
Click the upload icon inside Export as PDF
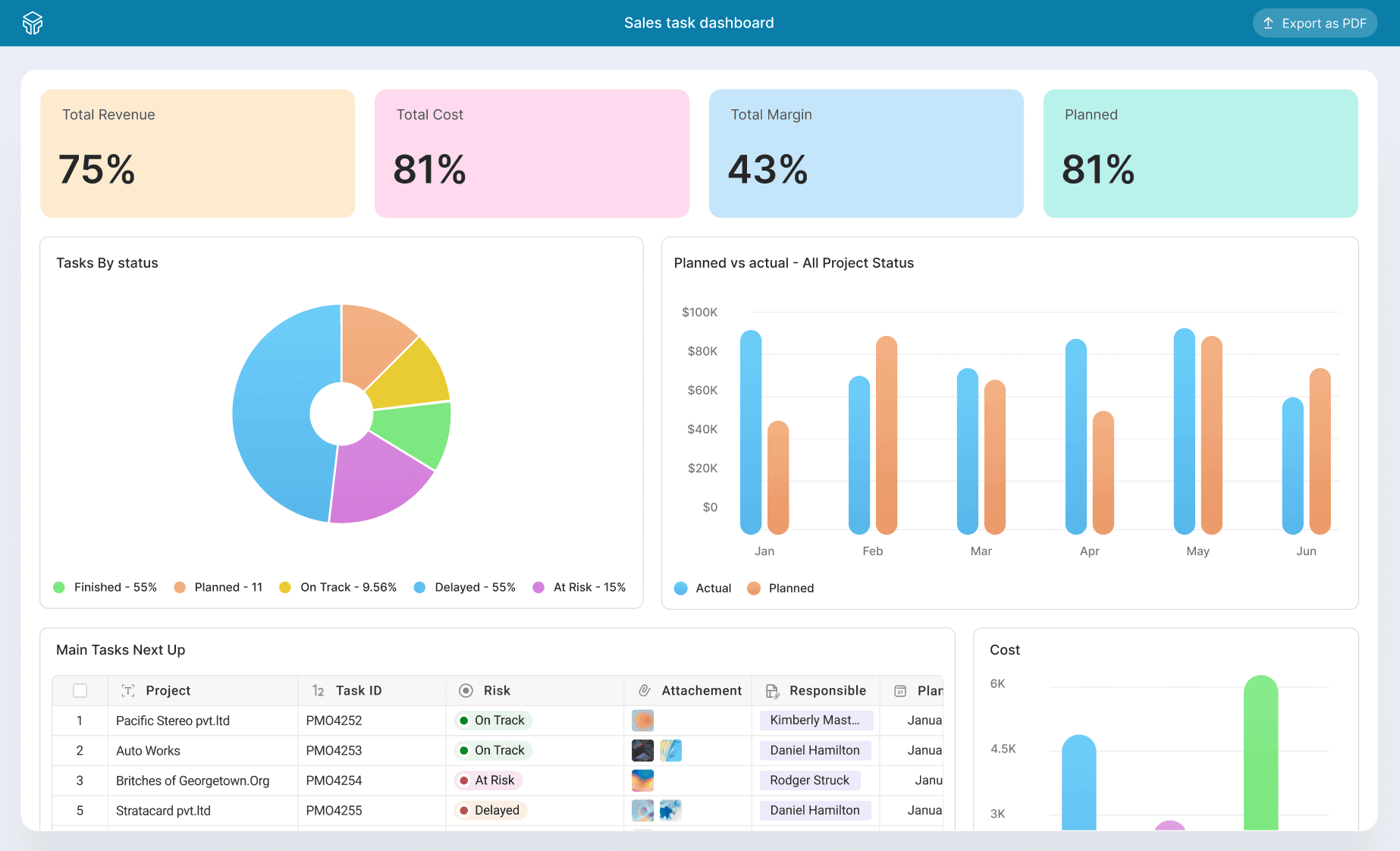tap(1267, 23)
